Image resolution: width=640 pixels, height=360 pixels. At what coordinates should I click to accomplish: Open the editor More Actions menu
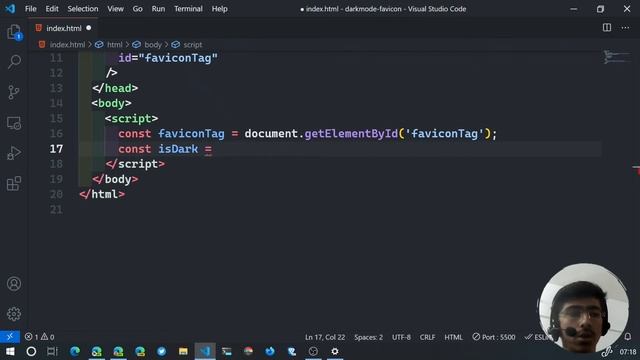(625, 28)
